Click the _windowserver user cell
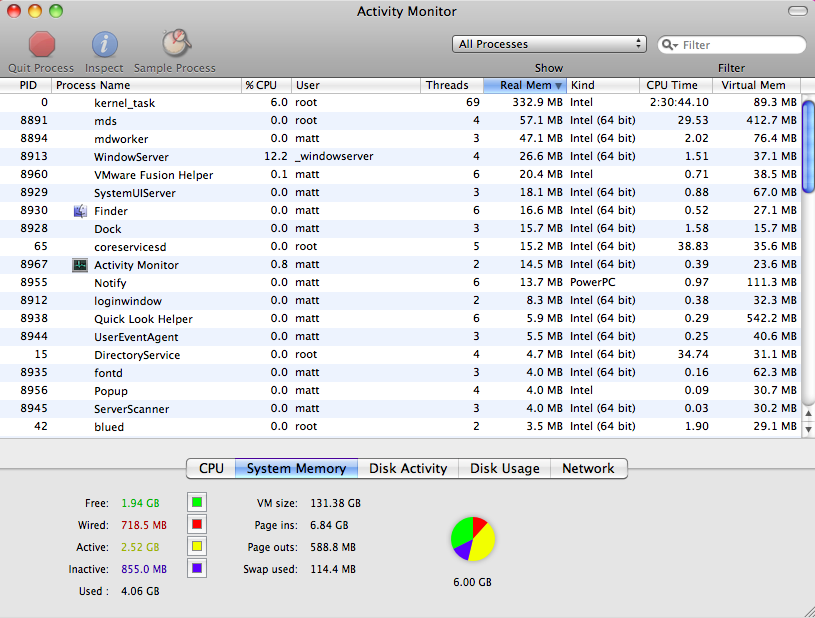This screenshot has height=618, width=815. tap(334, 156)
